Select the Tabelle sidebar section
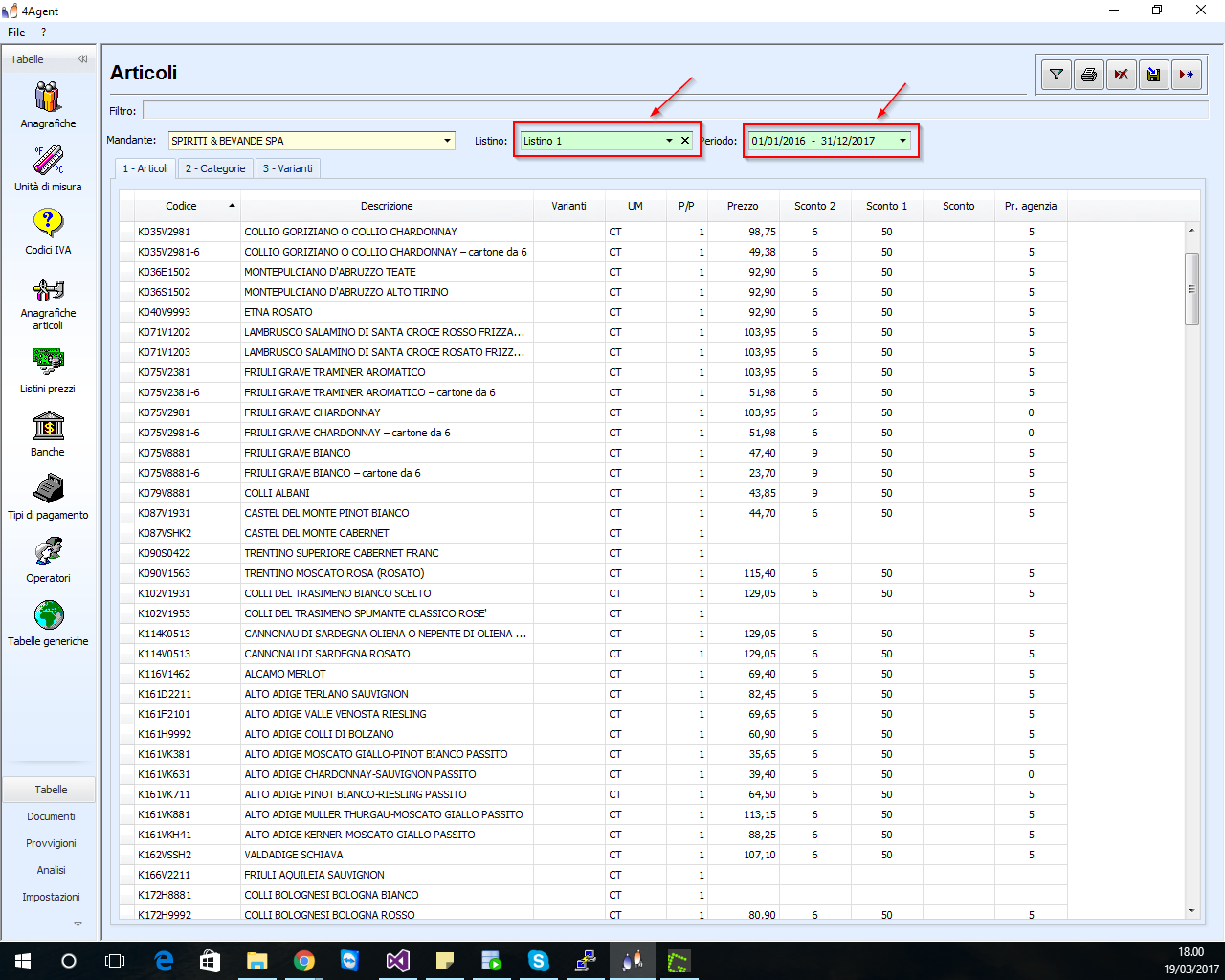Screen dimensions: 1225x980 pyautogui.click(x=50, y=790)
